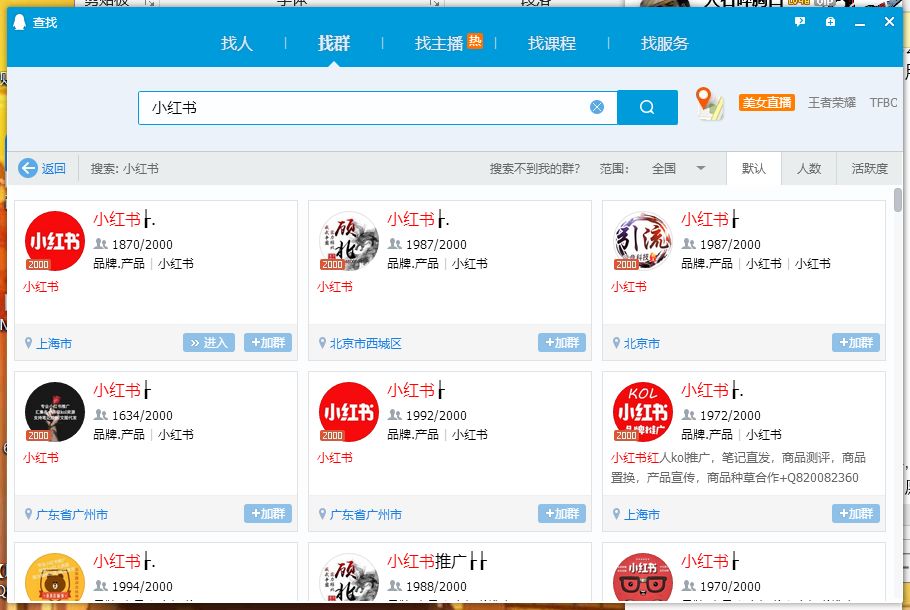Image resolution: width=910 pixels, height=610 pixels.
Task: Open the 找主播 tab
Action: click(x=439, y=44)
